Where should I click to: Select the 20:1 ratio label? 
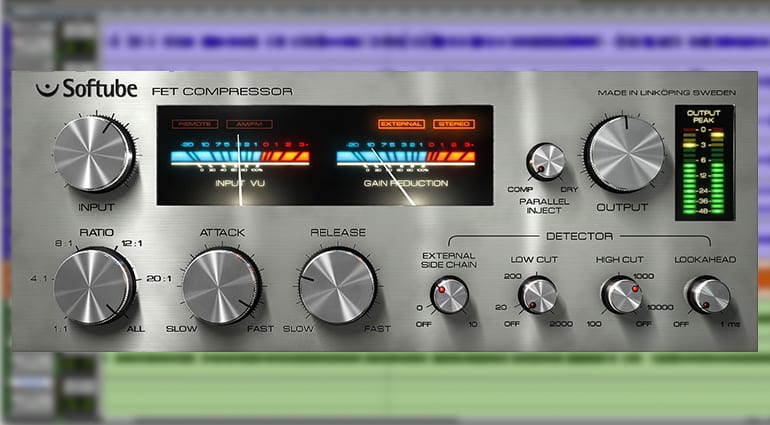pyautogui.click(x=159, y=279)
